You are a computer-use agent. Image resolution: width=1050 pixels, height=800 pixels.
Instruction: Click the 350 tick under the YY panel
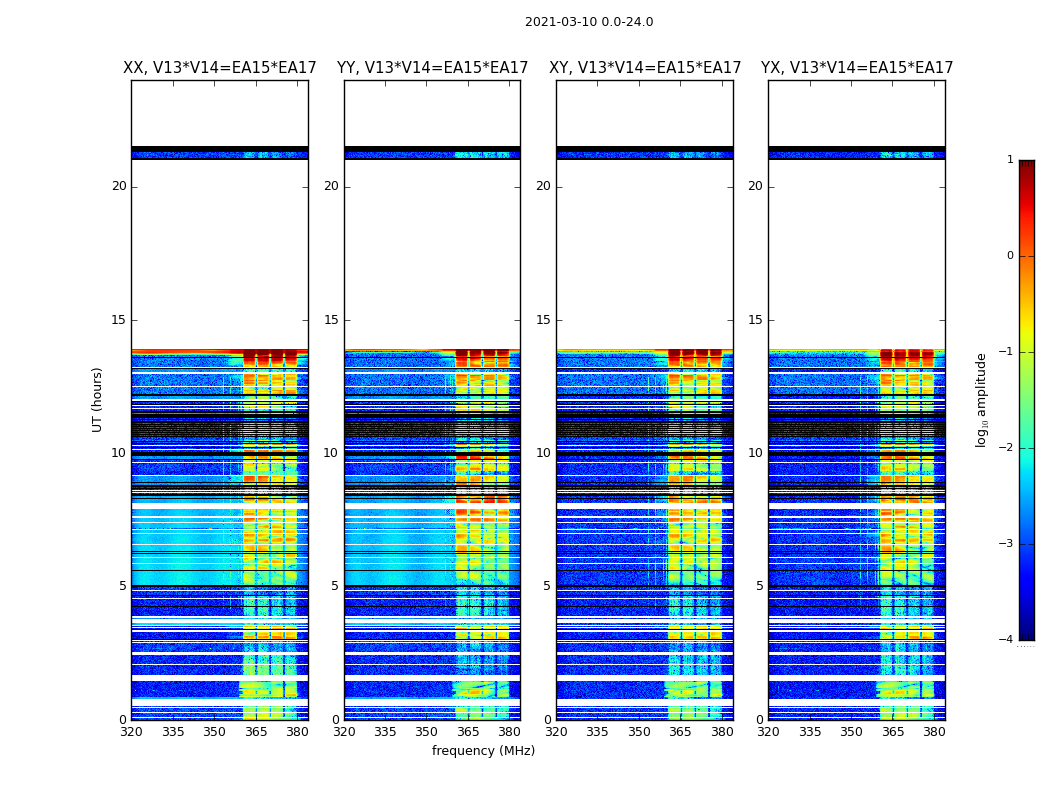[x=427, y=732]
